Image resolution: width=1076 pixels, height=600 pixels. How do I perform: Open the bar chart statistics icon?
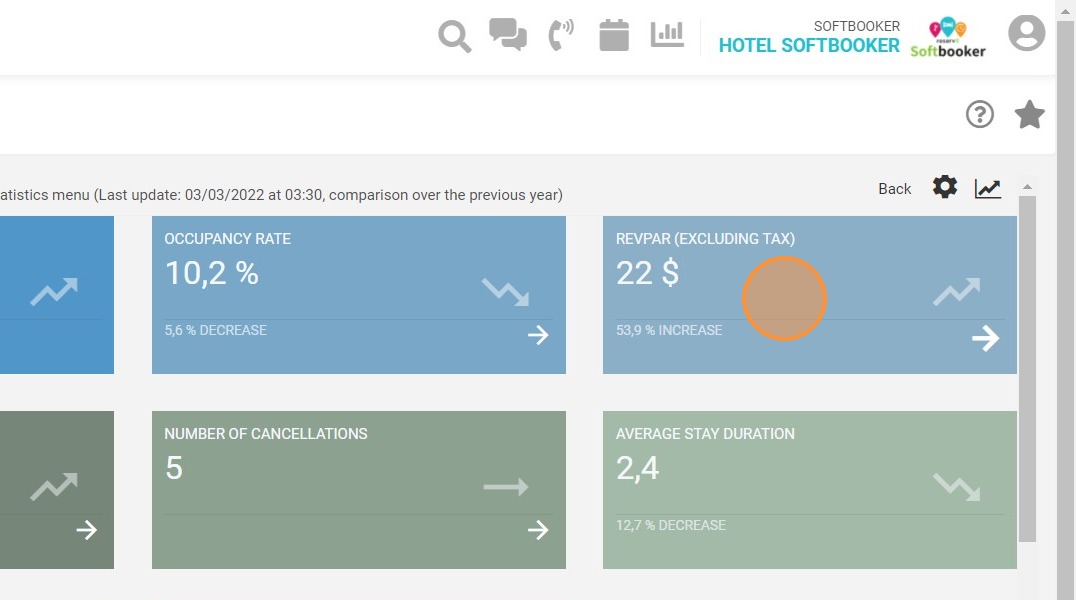click(667, 34)
